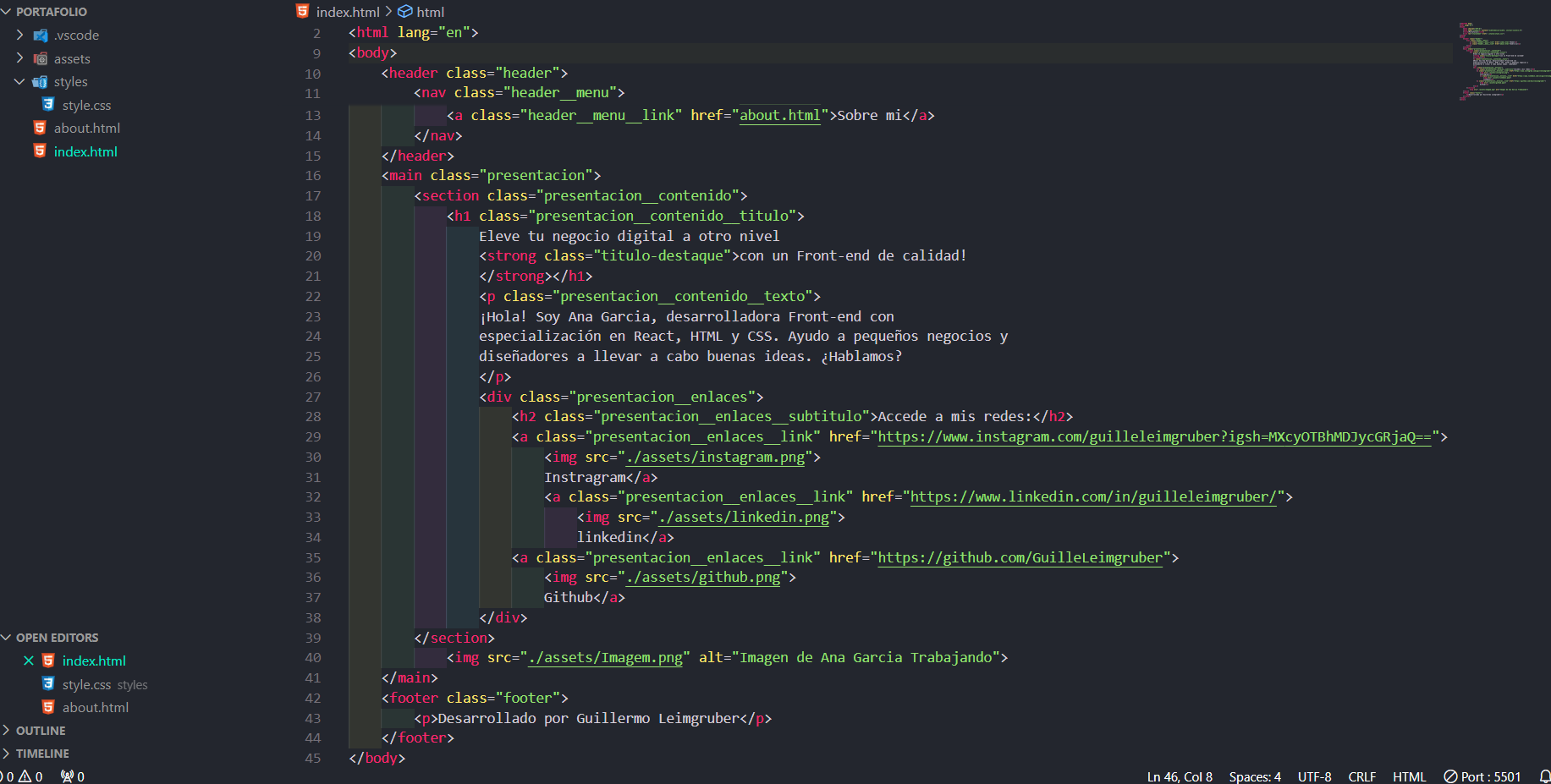The width and height of the screenshot is (1551, 784).
Task: Open the ./assets/Imagem.png path link
Action: point(606,658)
